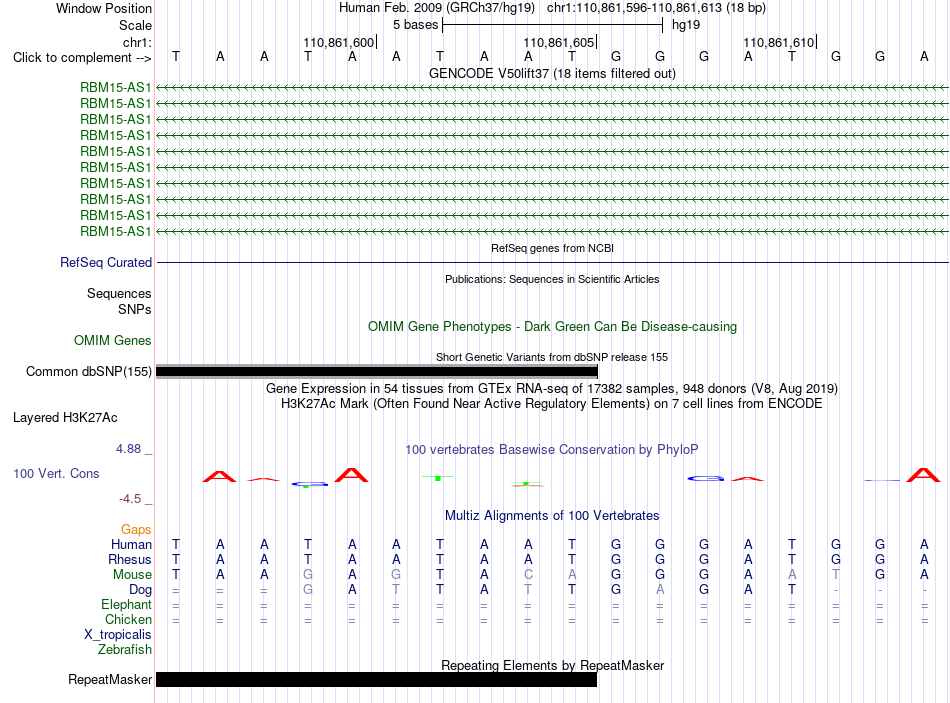The image size is (950, 703).
Task: Select the black Common dbSNP variant bar
Action: (x=377, y=371)
